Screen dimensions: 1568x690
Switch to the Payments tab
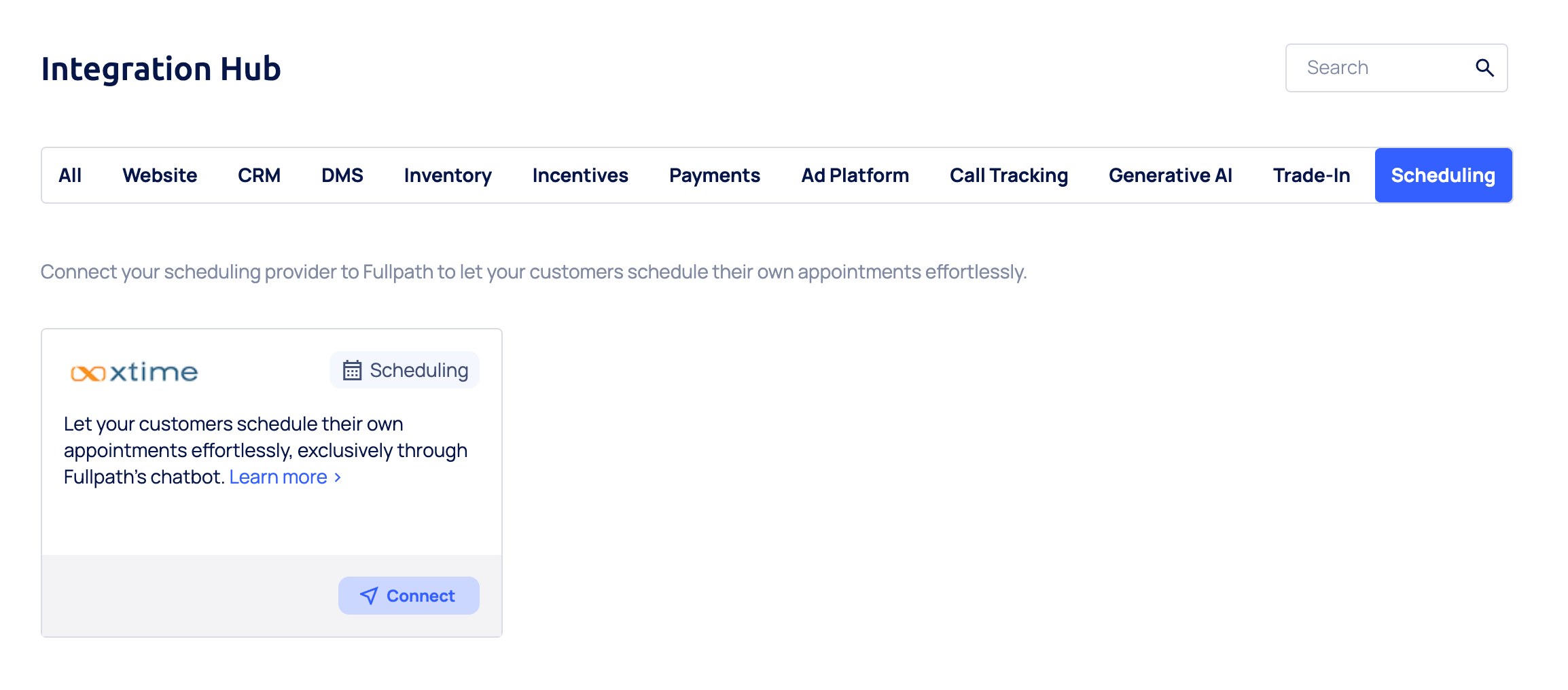coord(715,175)
